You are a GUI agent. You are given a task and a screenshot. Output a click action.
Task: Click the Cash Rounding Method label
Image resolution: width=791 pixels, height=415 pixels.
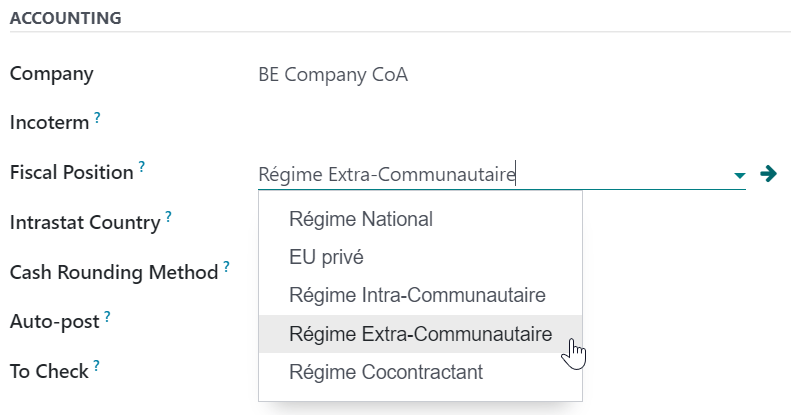click(x=113, y=271)
